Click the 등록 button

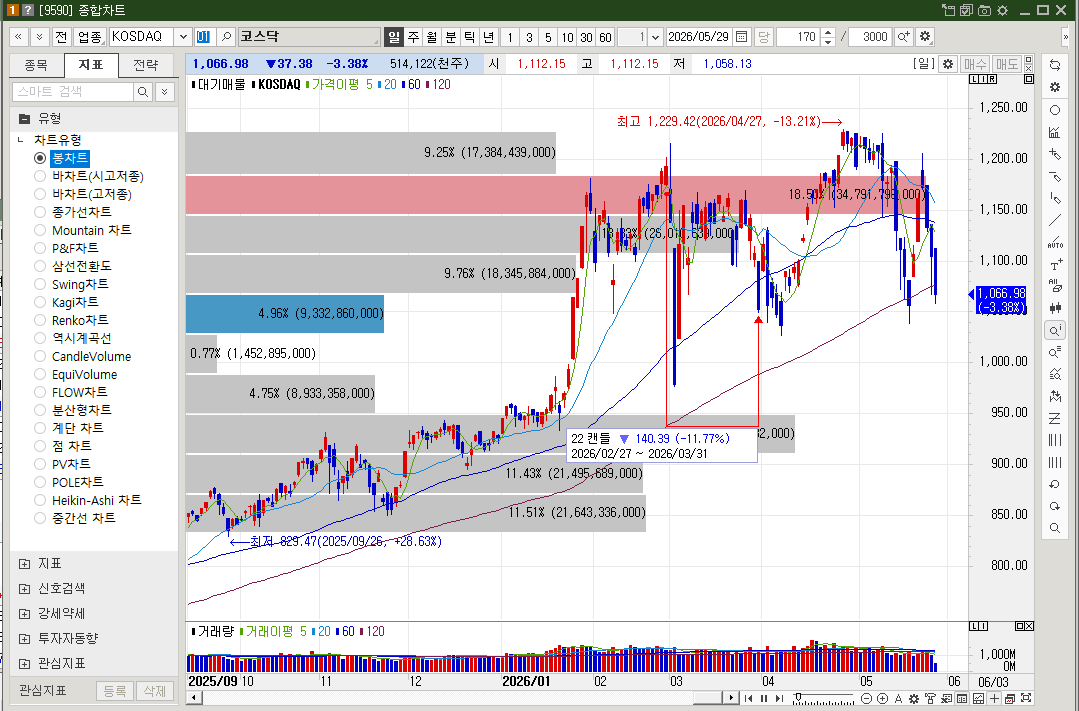click(x=114, y=690)
